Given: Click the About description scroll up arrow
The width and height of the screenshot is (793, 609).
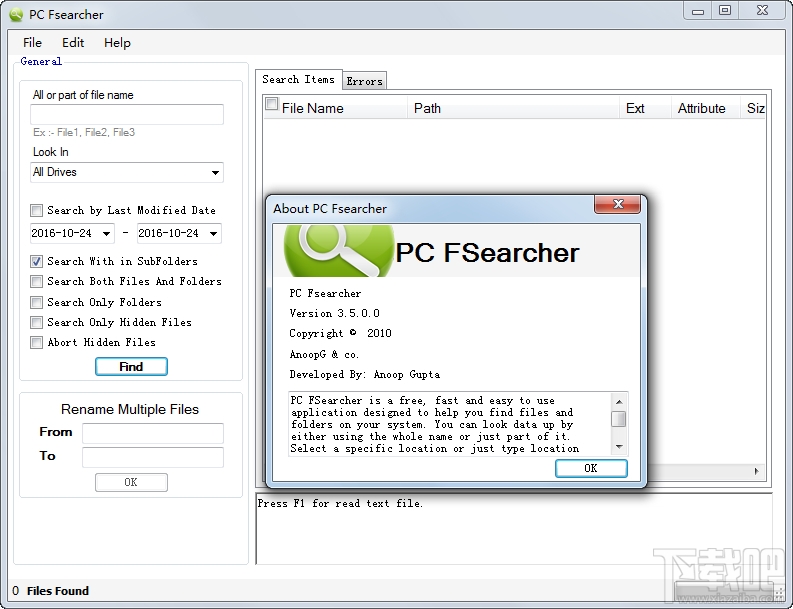Looking at the screenshot, I should [x=619, y=402].
